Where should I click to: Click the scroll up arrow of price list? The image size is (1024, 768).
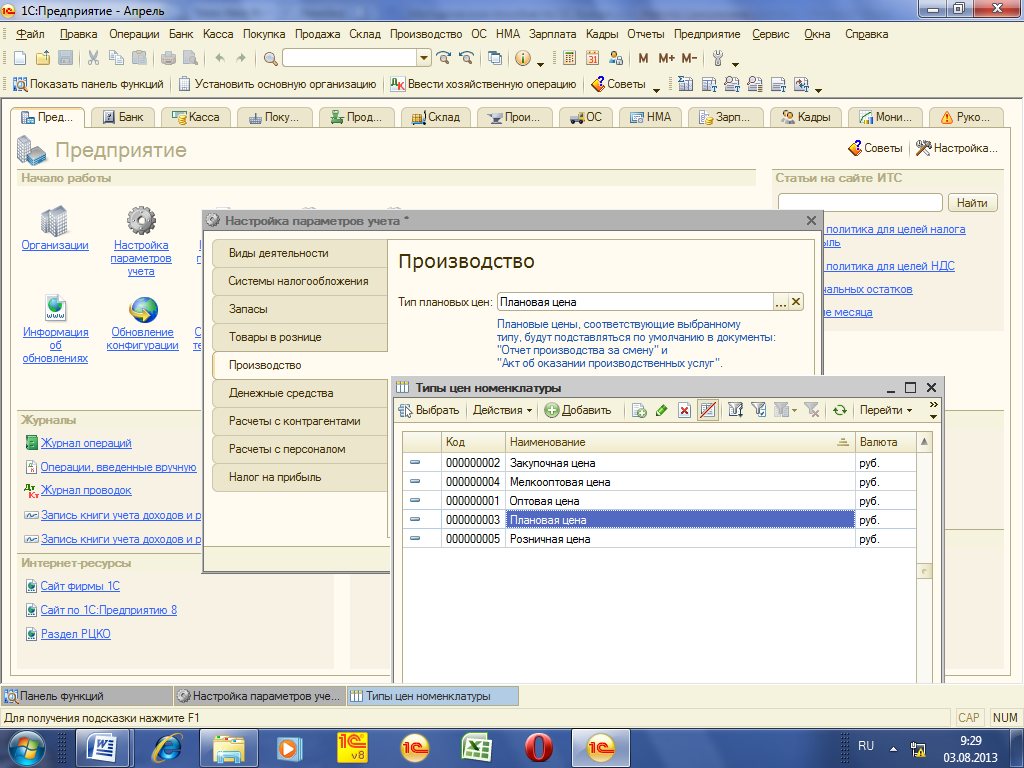pos(924,442)
